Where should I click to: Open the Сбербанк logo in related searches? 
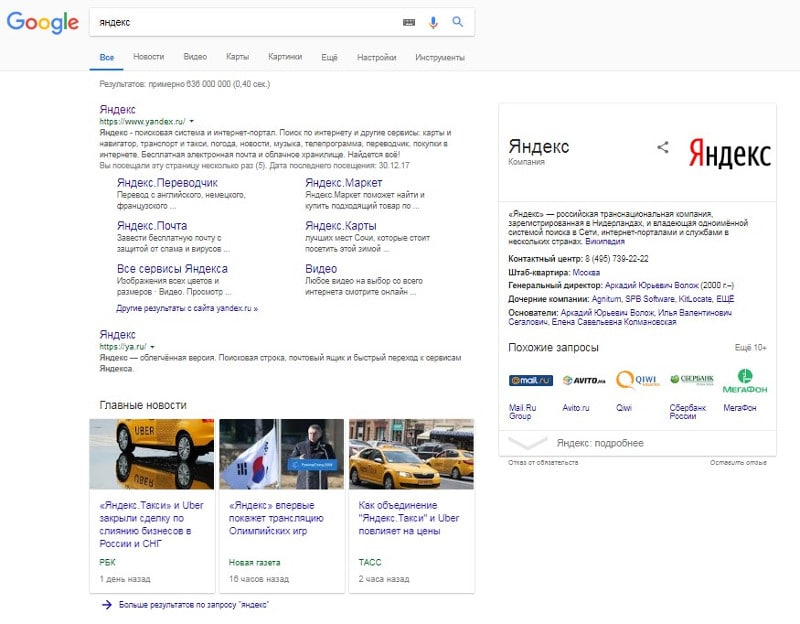click(x=692, y=380)
